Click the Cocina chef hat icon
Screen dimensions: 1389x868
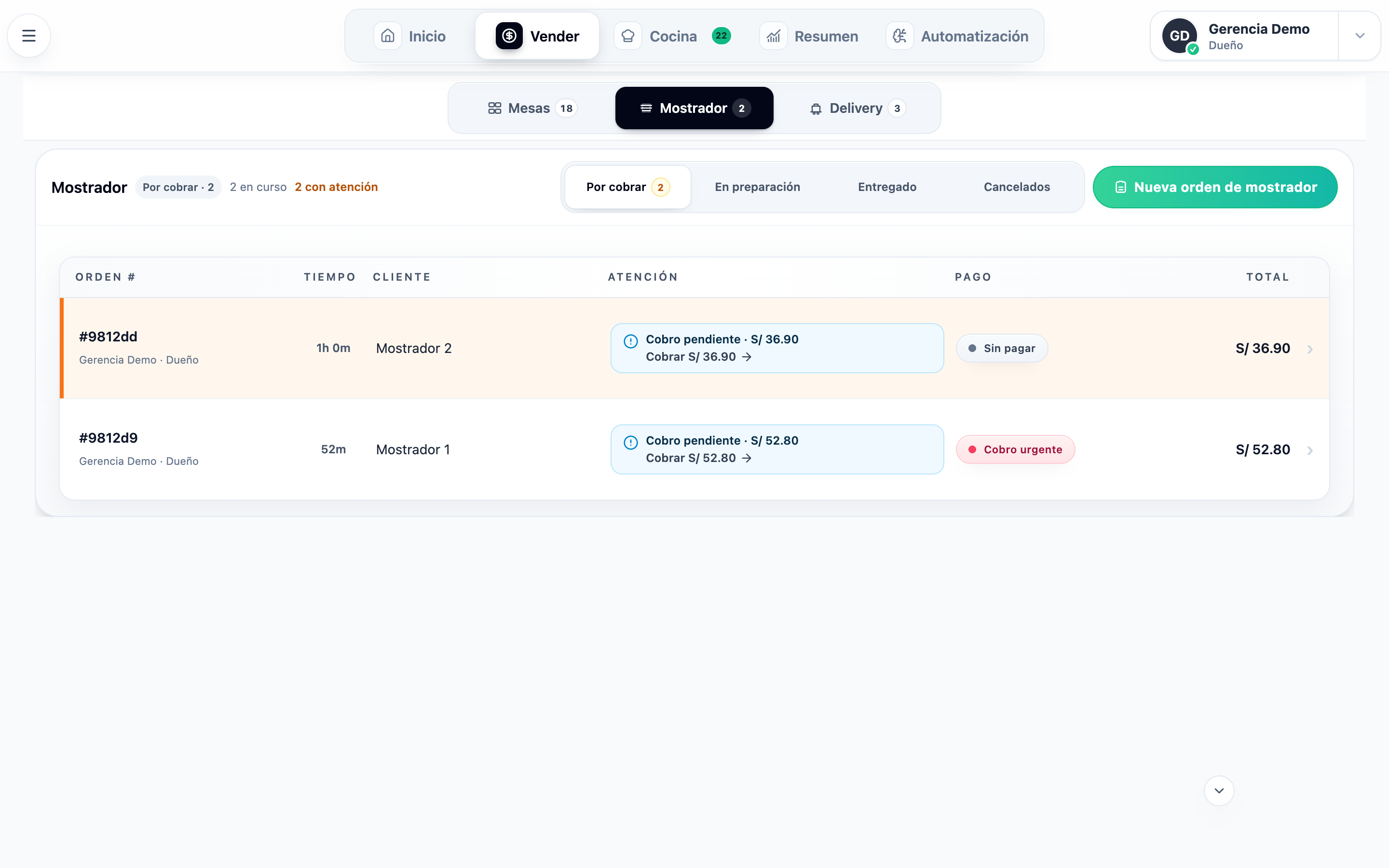click(x=628, y=36)
